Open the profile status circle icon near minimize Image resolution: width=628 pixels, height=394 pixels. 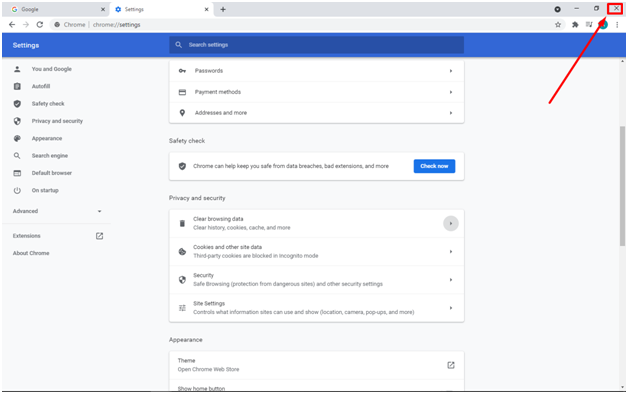pos(558,9)
